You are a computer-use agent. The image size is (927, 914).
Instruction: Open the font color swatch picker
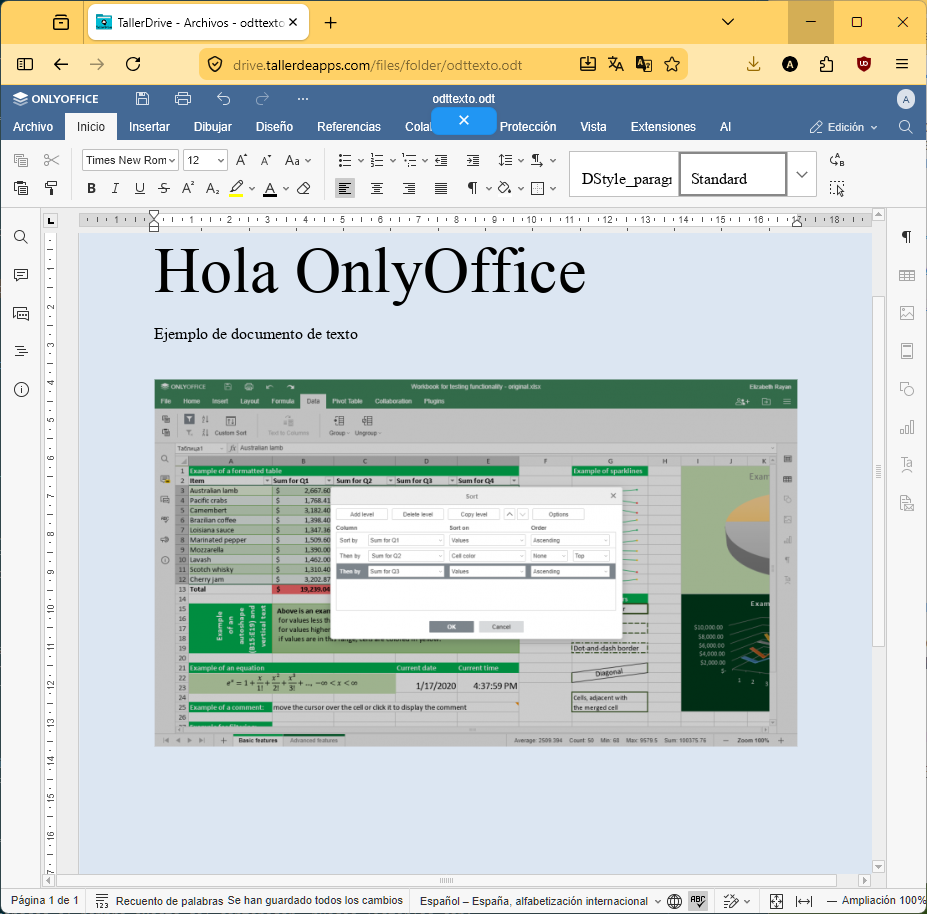pos(284,188)
